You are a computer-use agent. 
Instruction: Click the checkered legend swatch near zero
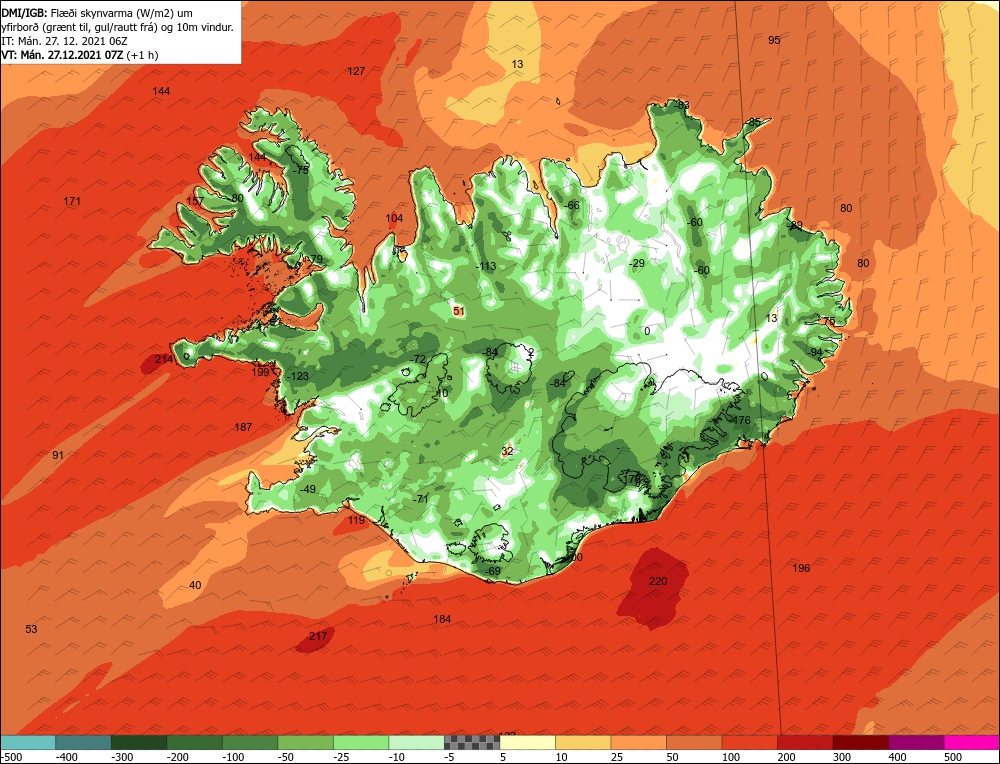click(472, 742)
